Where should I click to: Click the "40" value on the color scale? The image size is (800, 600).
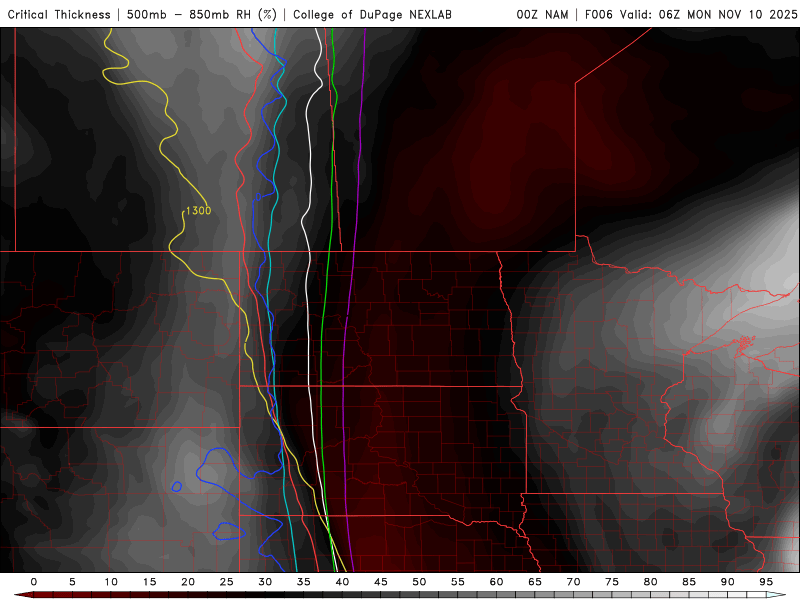pos(342,582)
